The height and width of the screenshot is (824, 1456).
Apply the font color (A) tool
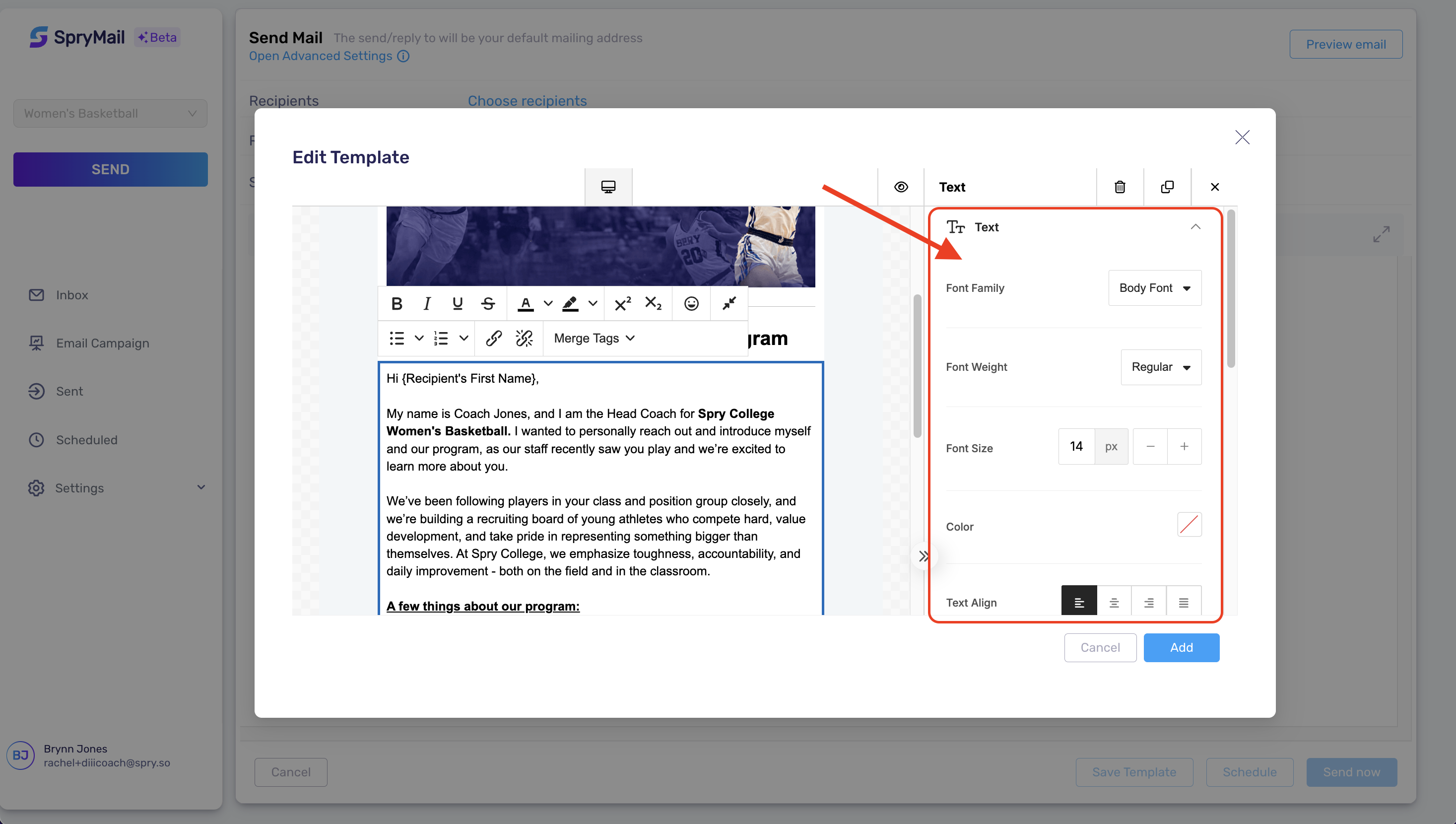coord(526,304)
